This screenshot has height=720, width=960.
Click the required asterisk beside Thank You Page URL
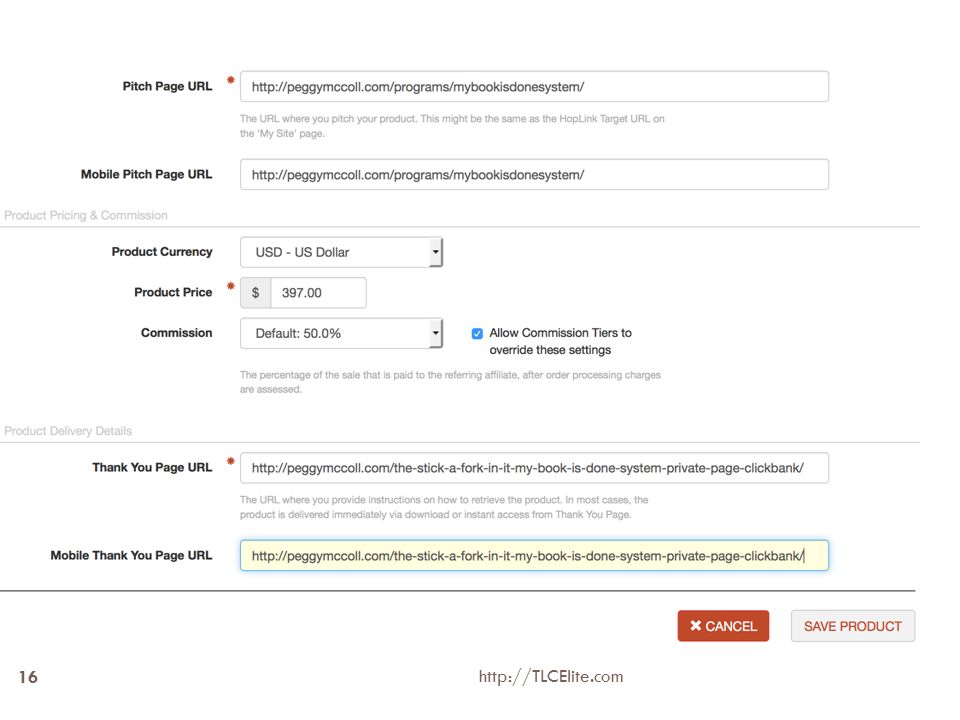(230, 461)
